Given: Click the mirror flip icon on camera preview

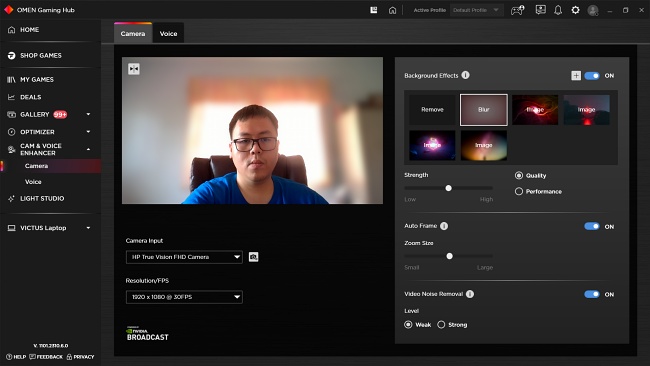Looking at the screenshot, I should point(134,69).
